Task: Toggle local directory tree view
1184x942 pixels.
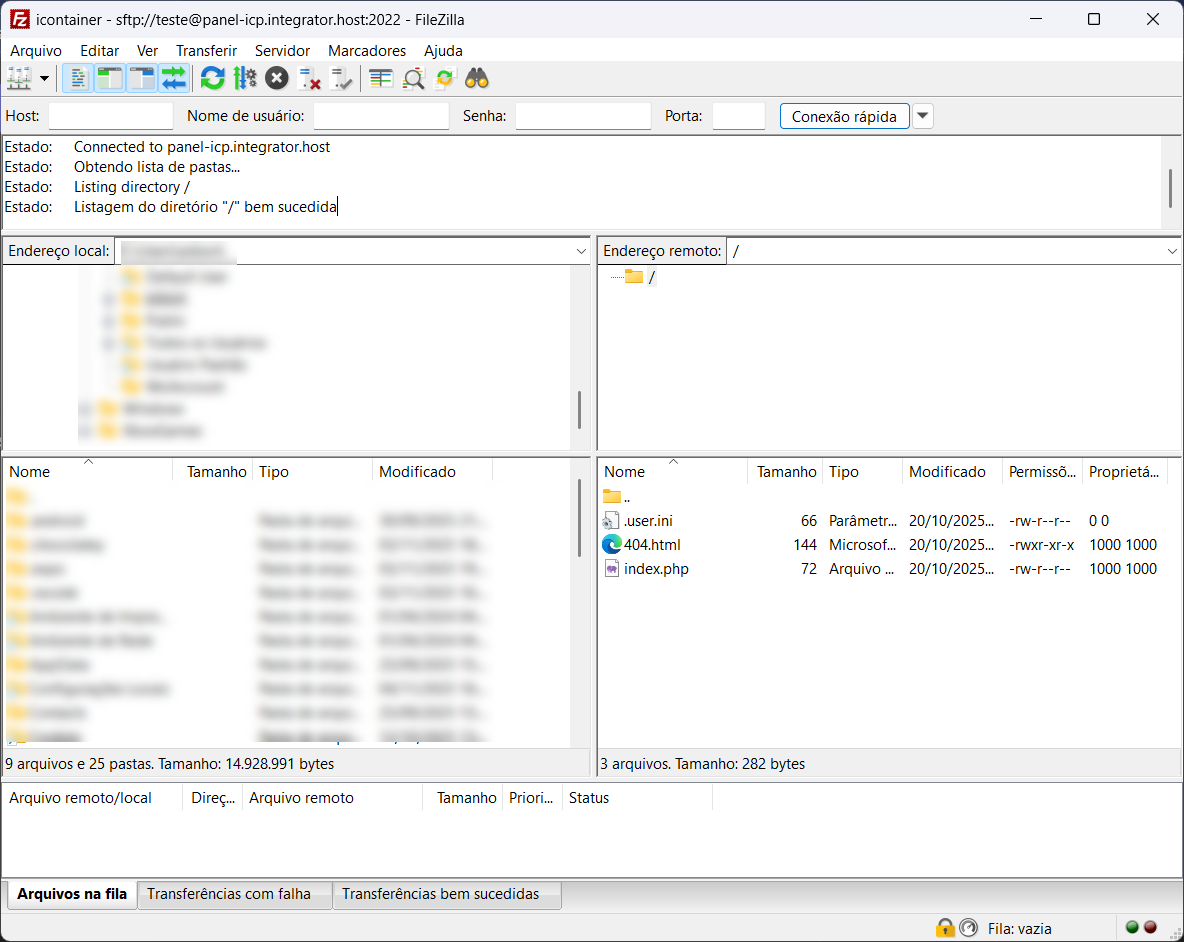Action: [x=109, y=78]
